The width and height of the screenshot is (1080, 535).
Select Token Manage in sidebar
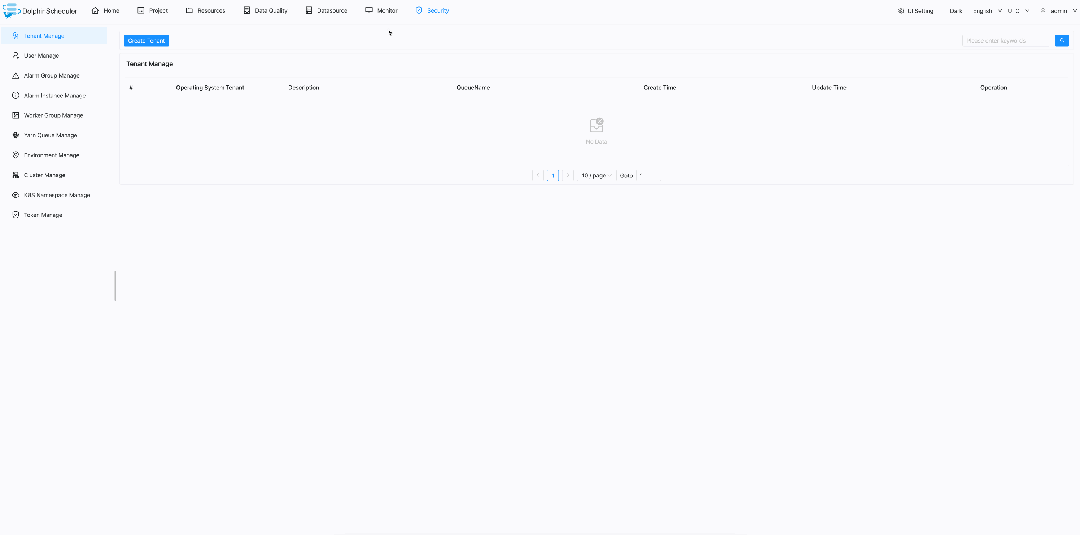point(54,216)
